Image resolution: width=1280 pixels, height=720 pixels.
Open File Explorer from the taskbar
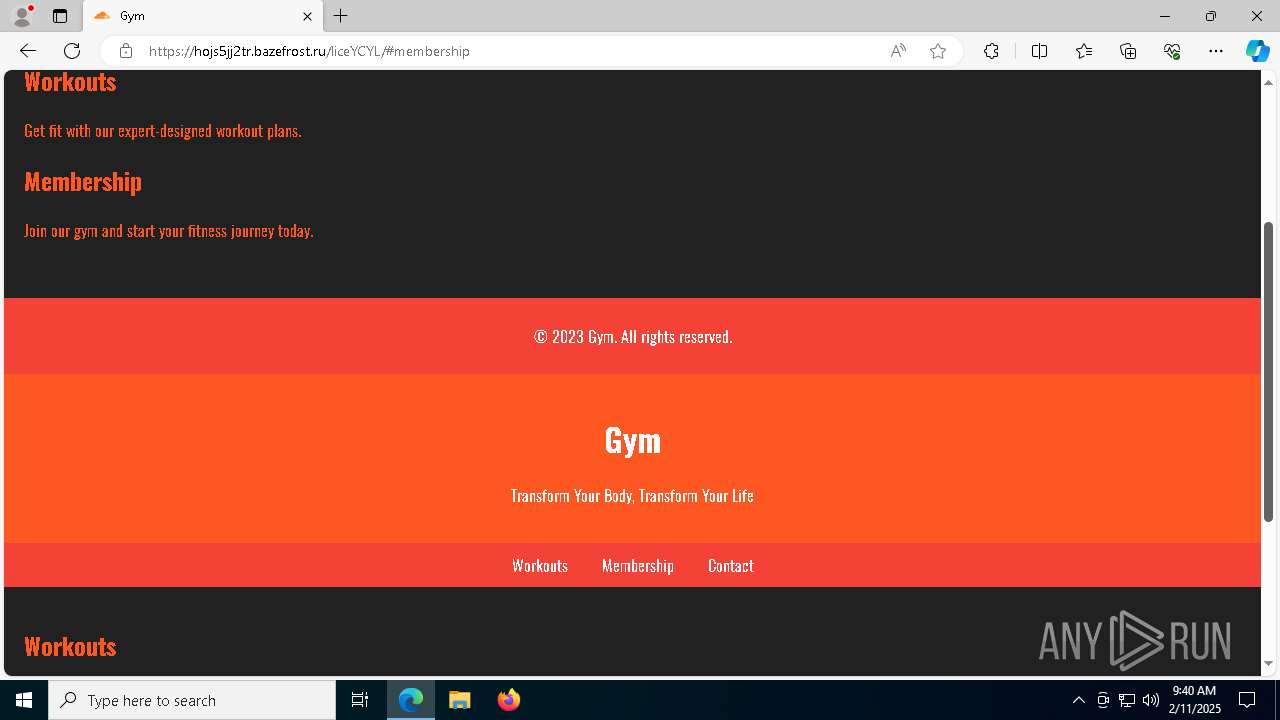point(460,700)
